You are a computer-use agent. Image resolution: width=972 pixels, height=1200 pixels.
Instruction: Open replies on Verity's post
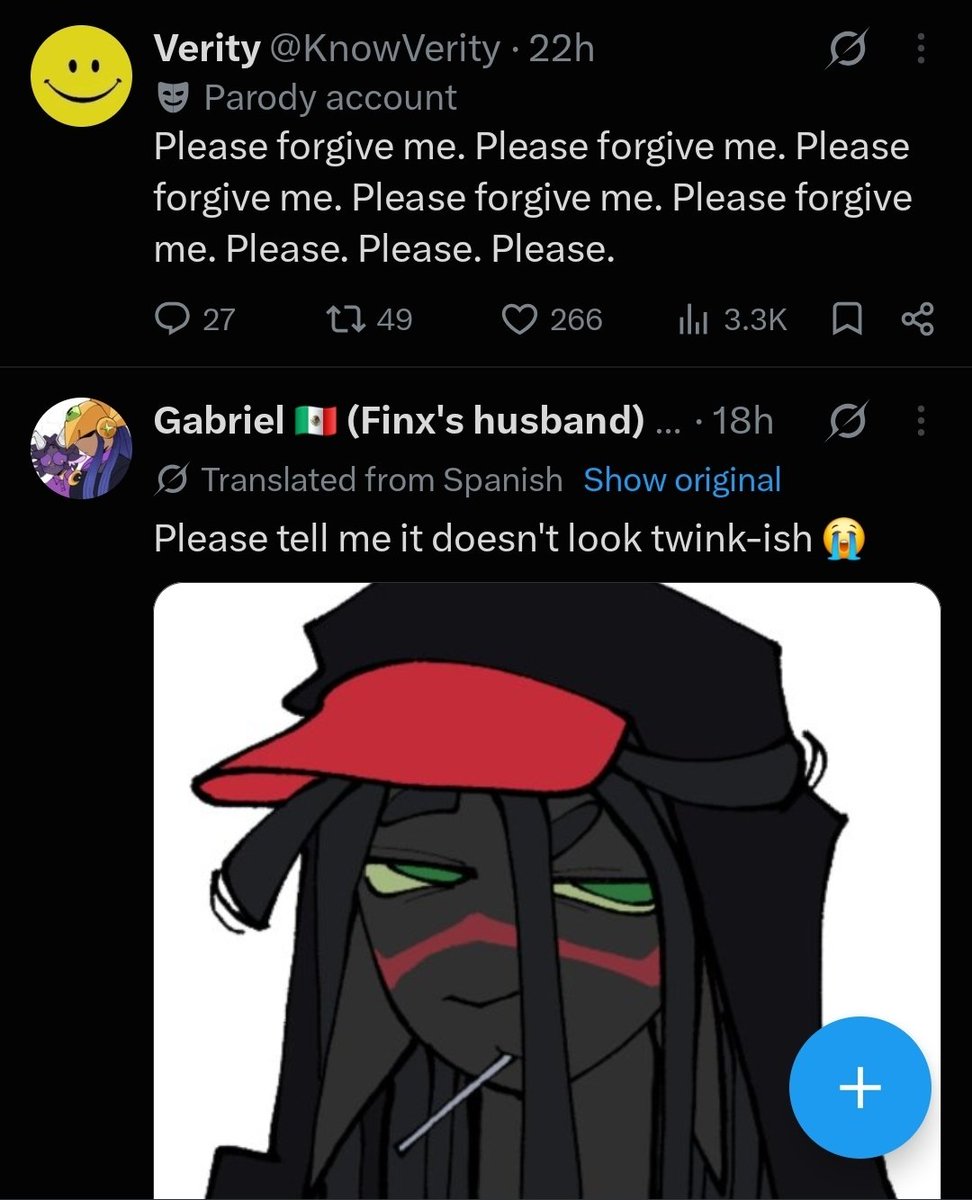coord(196,319)
